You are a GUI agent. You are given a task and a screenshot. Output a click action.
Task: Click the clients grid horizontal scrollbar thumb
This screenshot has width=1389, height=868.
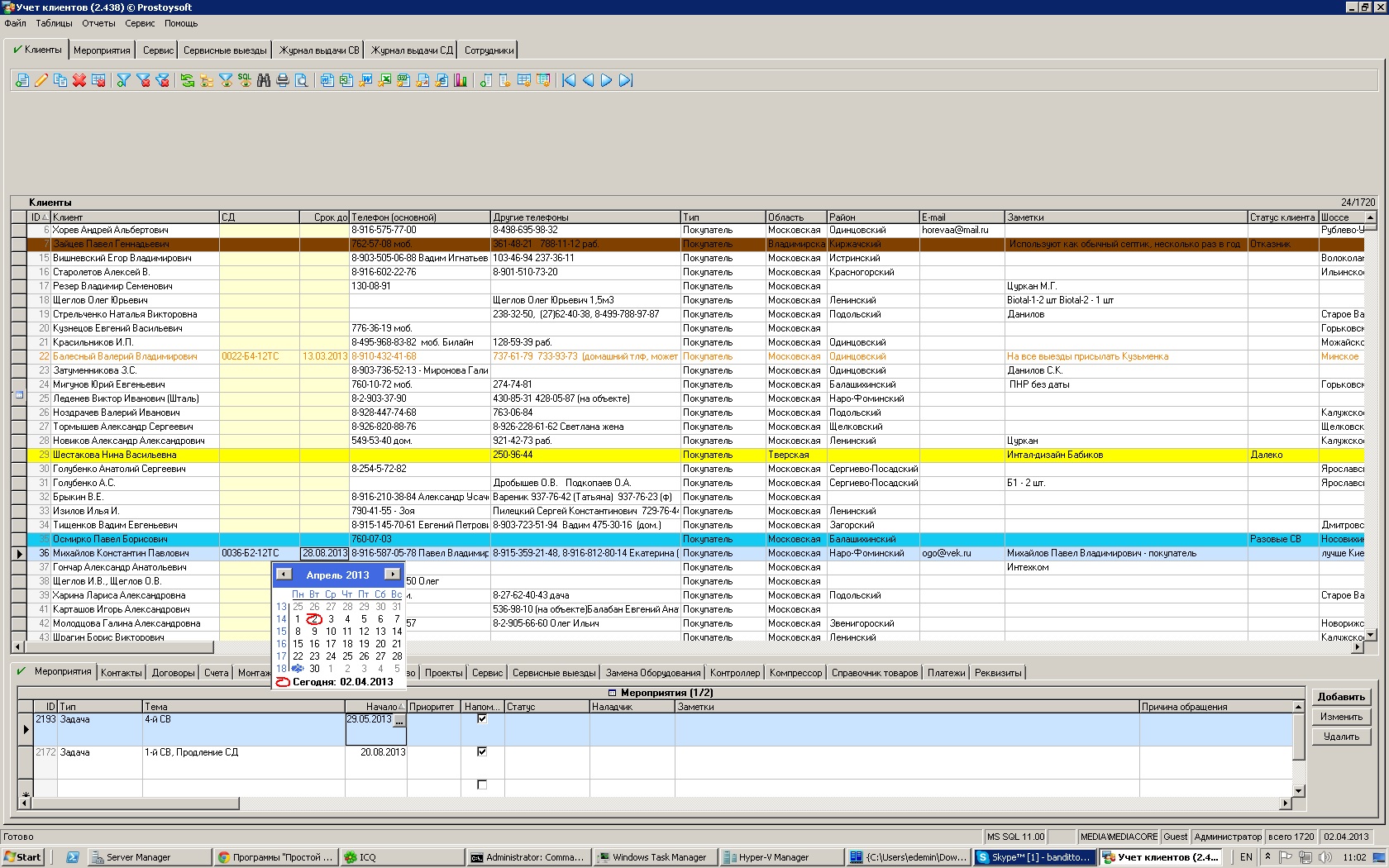point(121,647)
